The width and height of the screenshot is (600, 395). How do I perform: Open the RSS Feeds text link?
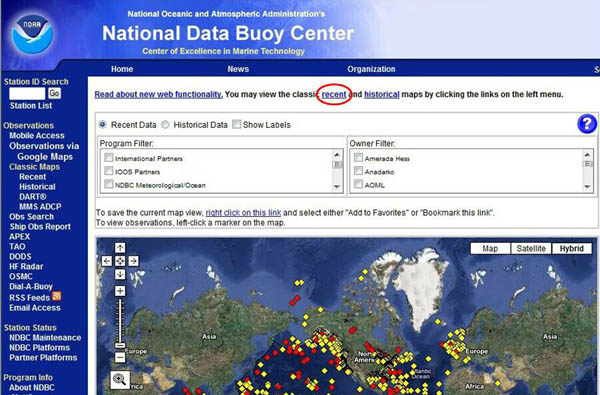coord(29,298)
